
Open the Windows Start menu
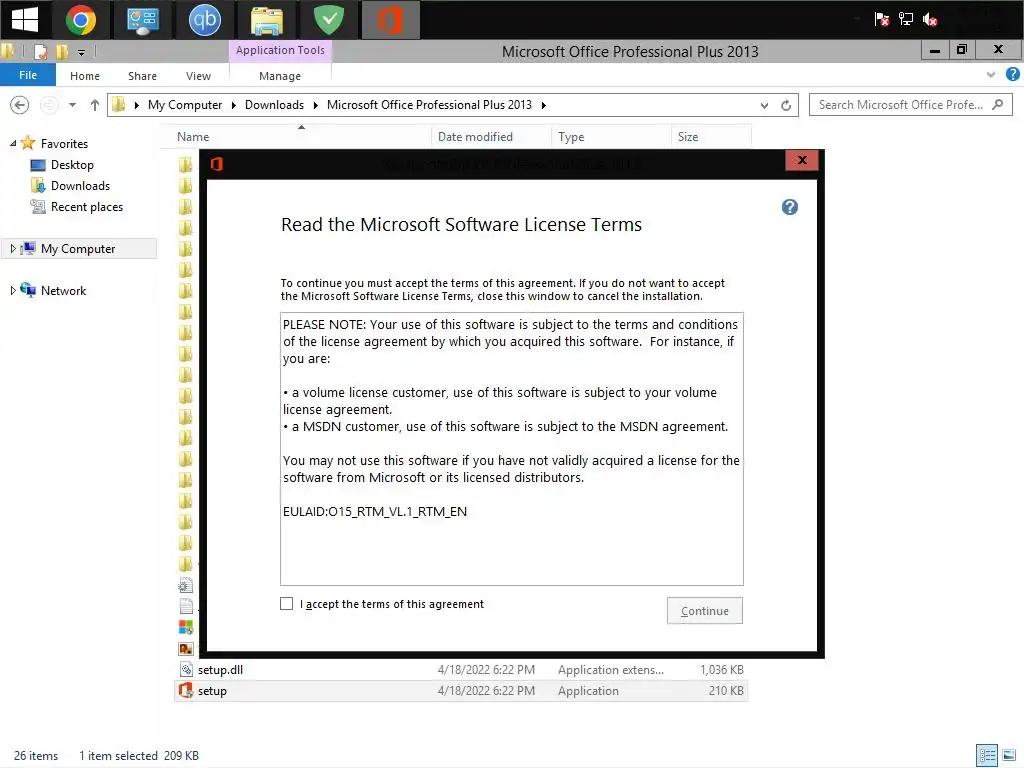coord(25,20)
